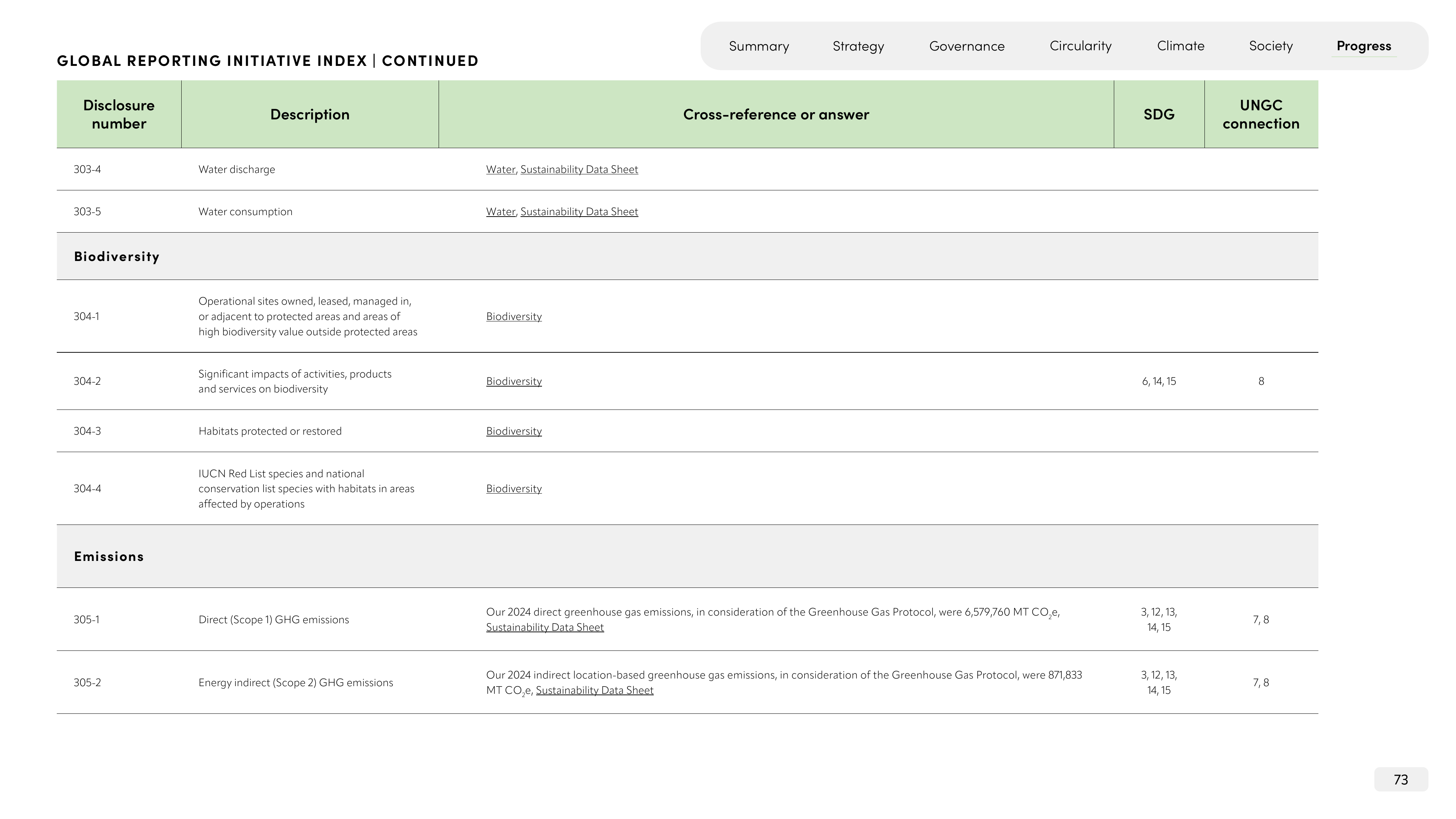
Task: Click IUCN Red List species description
Action: click(306, 488)
